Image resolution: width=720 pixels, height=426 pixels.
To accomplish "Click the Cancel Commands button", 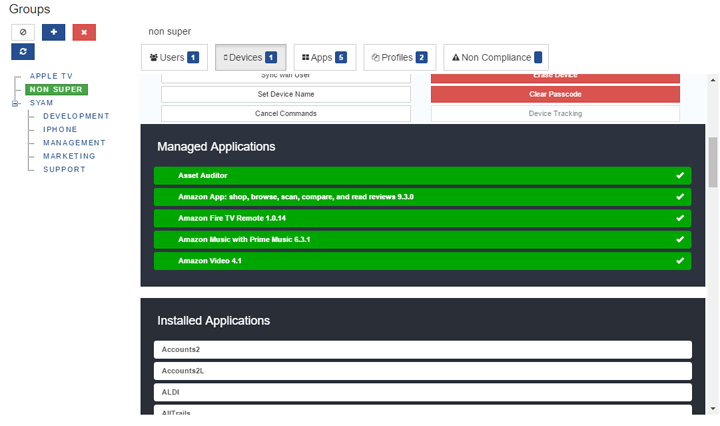I will (286, 113).
